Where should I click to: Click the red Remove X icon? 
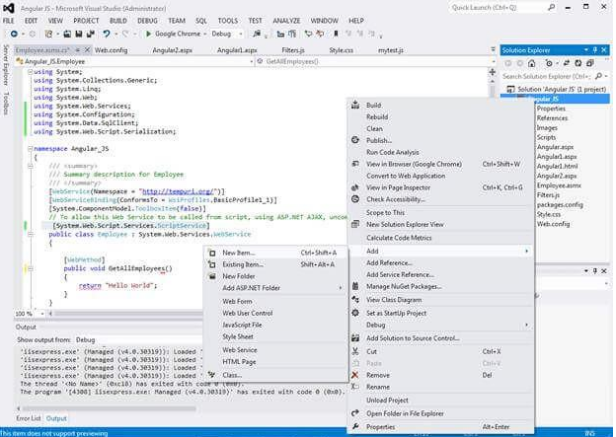pos(355,375)
